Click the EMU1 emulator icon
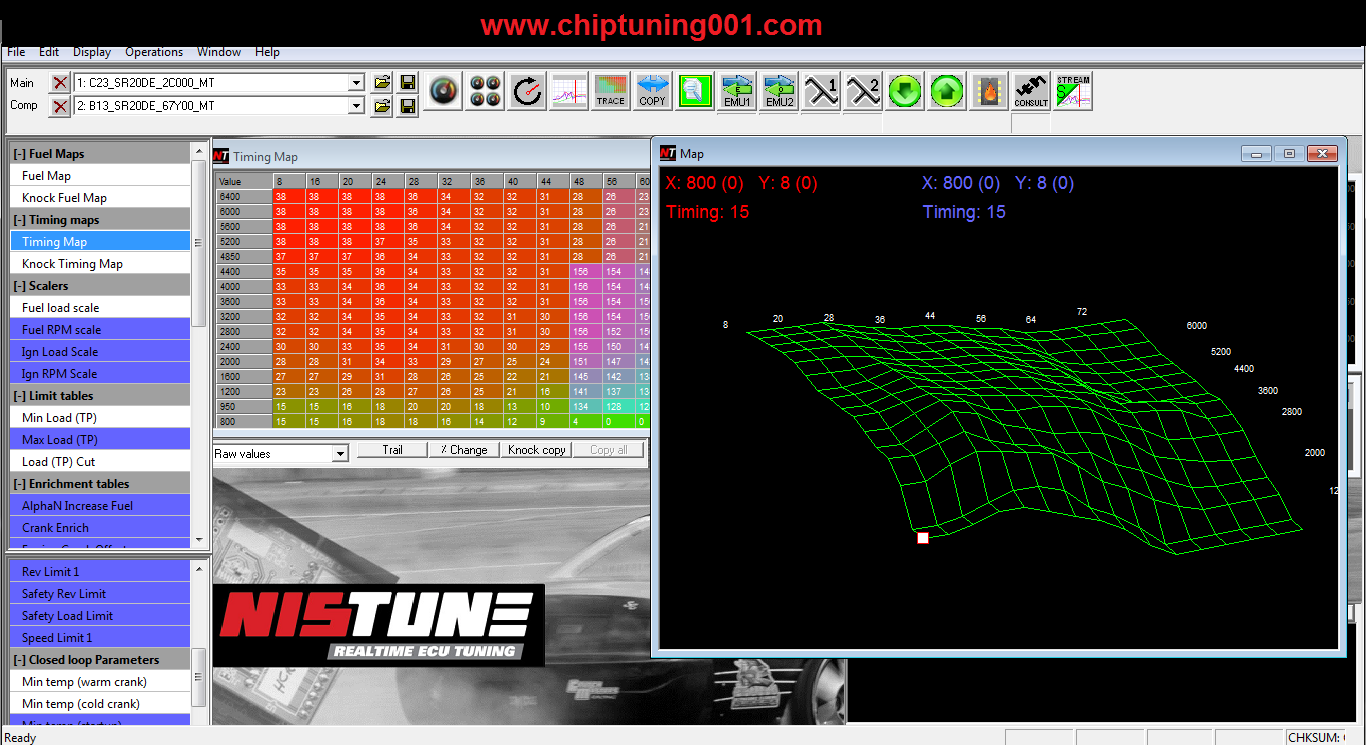Image resolution: width=1366 pixels, height=745 pixels. coord(737,91)
